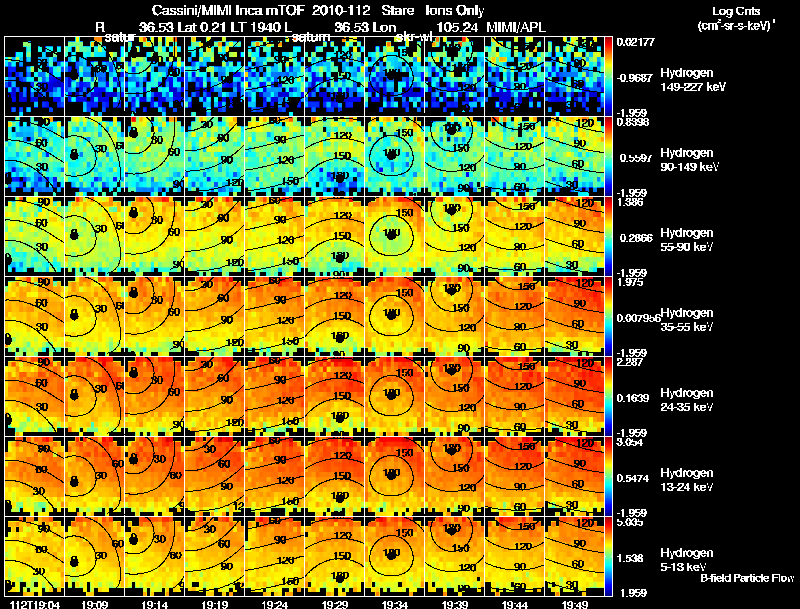Click the '19:44' time label

click(x=515, y=604)
